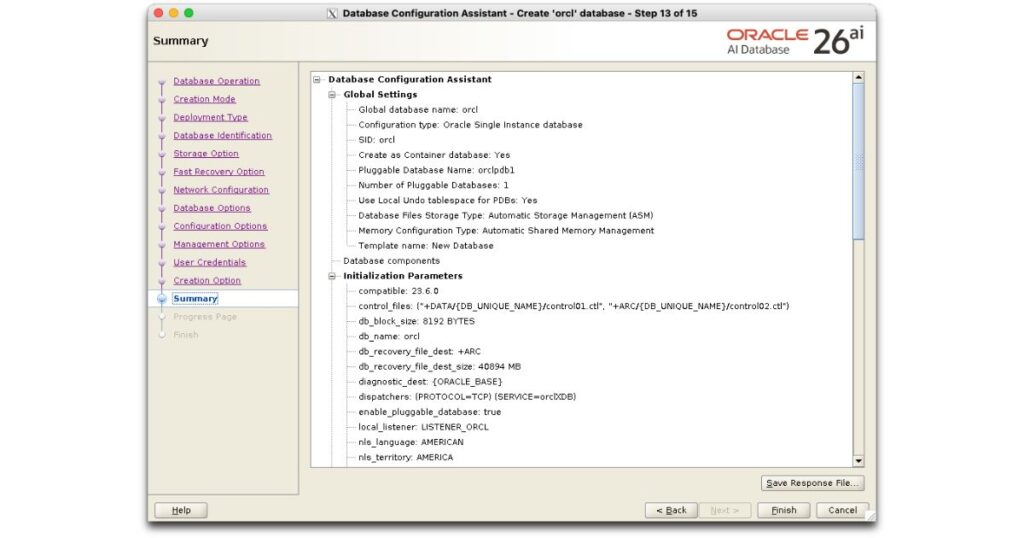Select the current Summary step
Image resolution: width=1024 pixels, height=538 pixels.
coord(195,298)
